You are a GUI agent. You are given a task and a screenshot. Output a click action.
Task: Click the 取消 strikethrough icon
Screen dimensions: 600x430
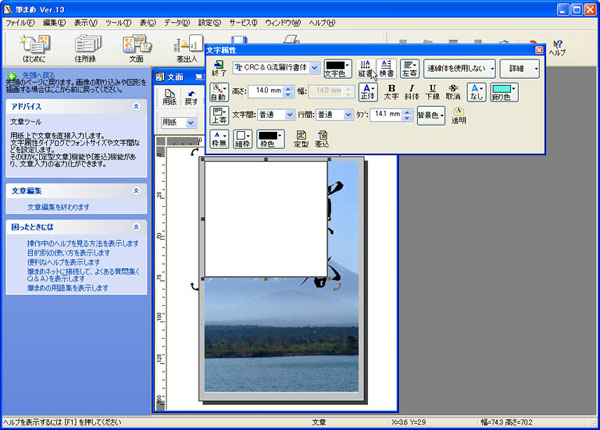click(454, 92)
